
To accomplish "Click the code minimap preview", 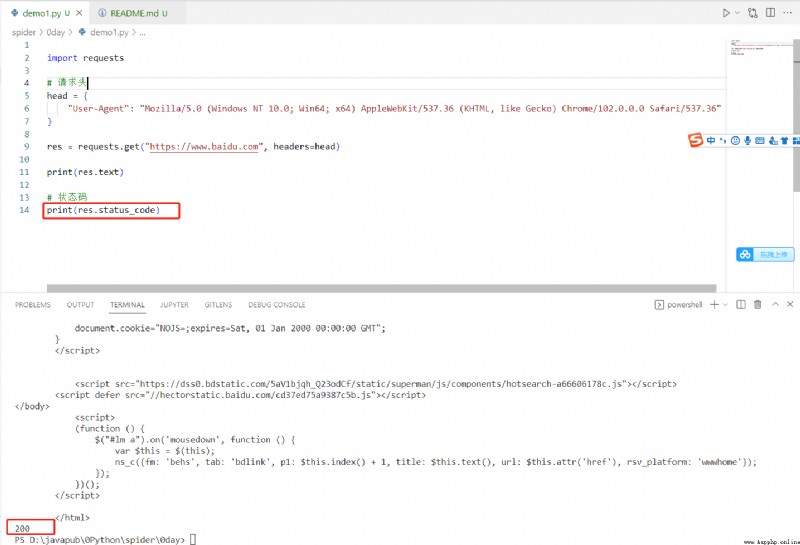I will [760, 47].
